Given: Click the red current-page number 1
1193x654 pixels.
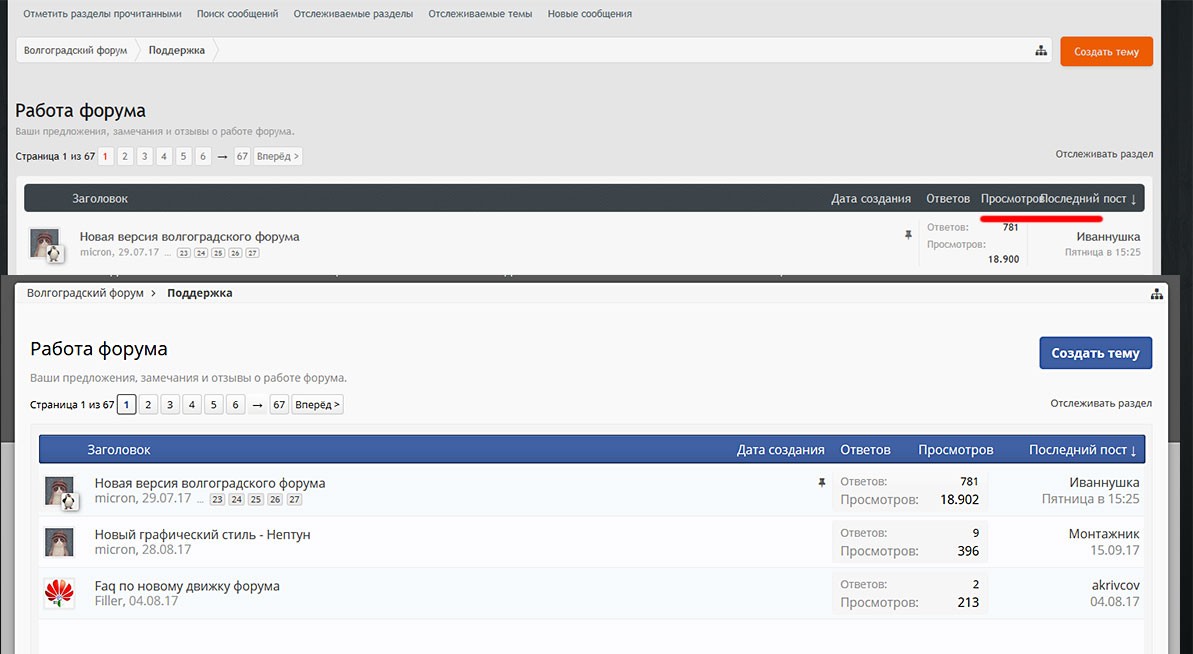Looking at the screenshot, I should coord(106,156).
